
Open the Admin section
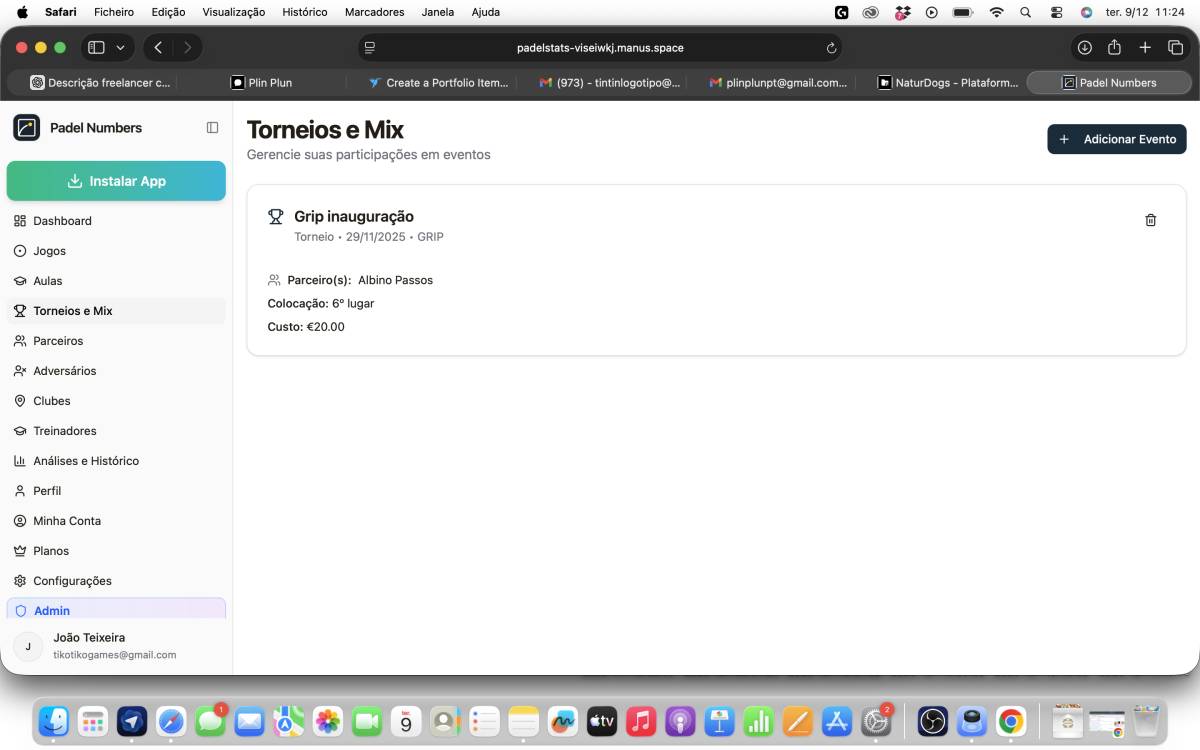click(116, 609)
